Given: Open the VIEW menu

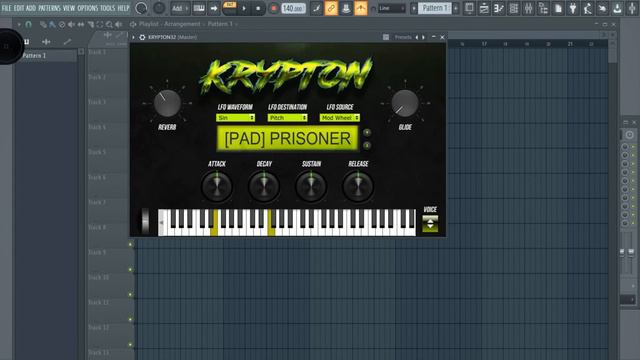Looking at the screenshot, I should 69,8.
